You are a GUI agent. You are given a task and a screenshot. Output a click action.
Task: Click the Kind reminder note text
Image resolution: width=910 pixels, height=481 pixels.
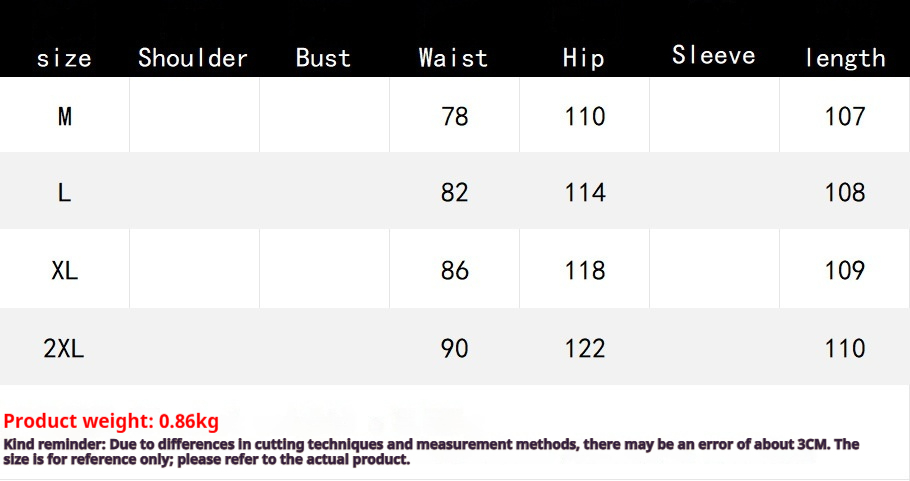pos(431,451)
